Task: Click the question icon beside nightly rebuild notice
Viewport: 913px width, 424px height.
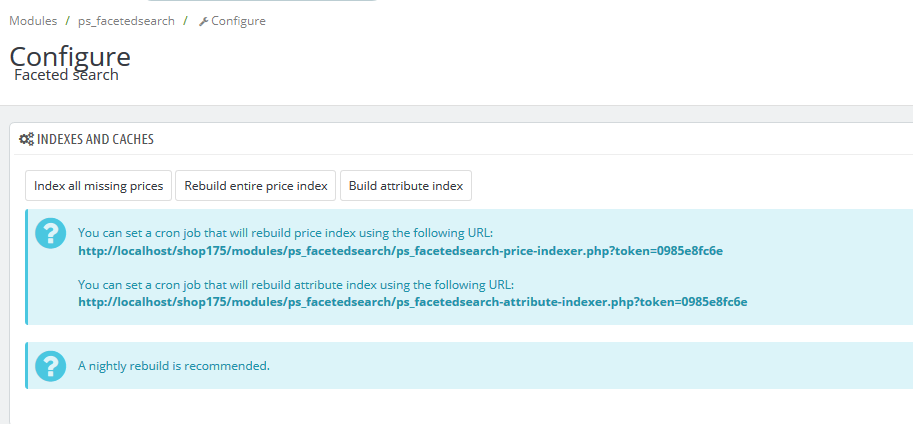Action: 50,366
